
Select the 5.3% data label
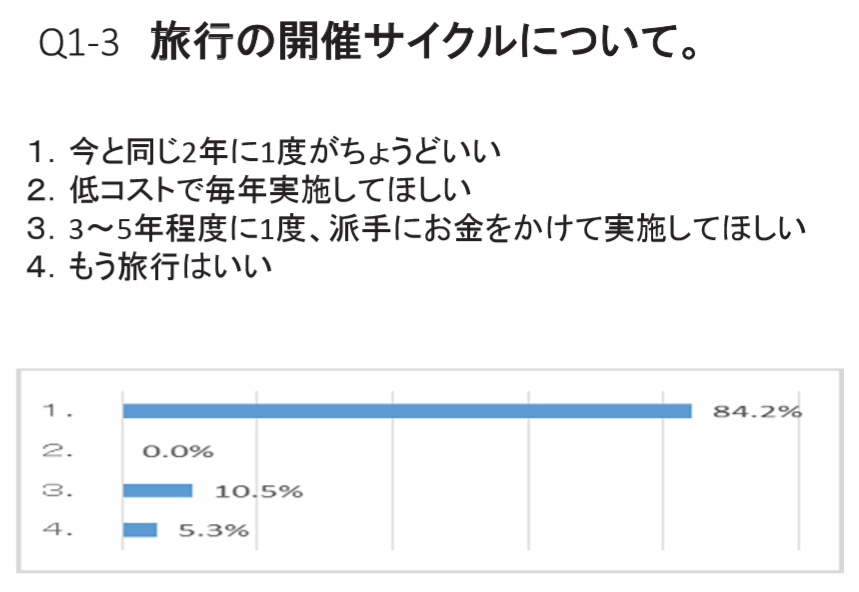point(212,530)
